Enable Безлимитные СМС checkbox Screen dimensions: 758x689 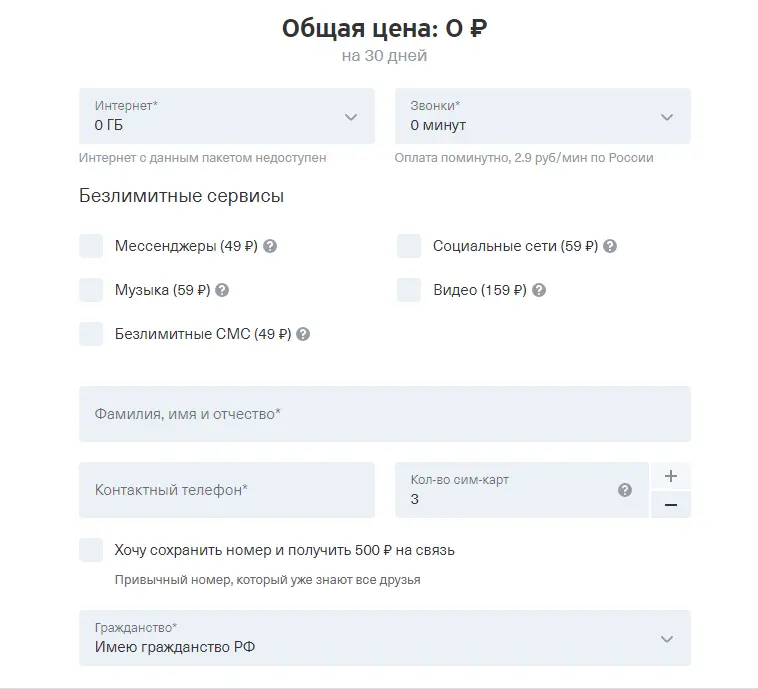[91, 334]
